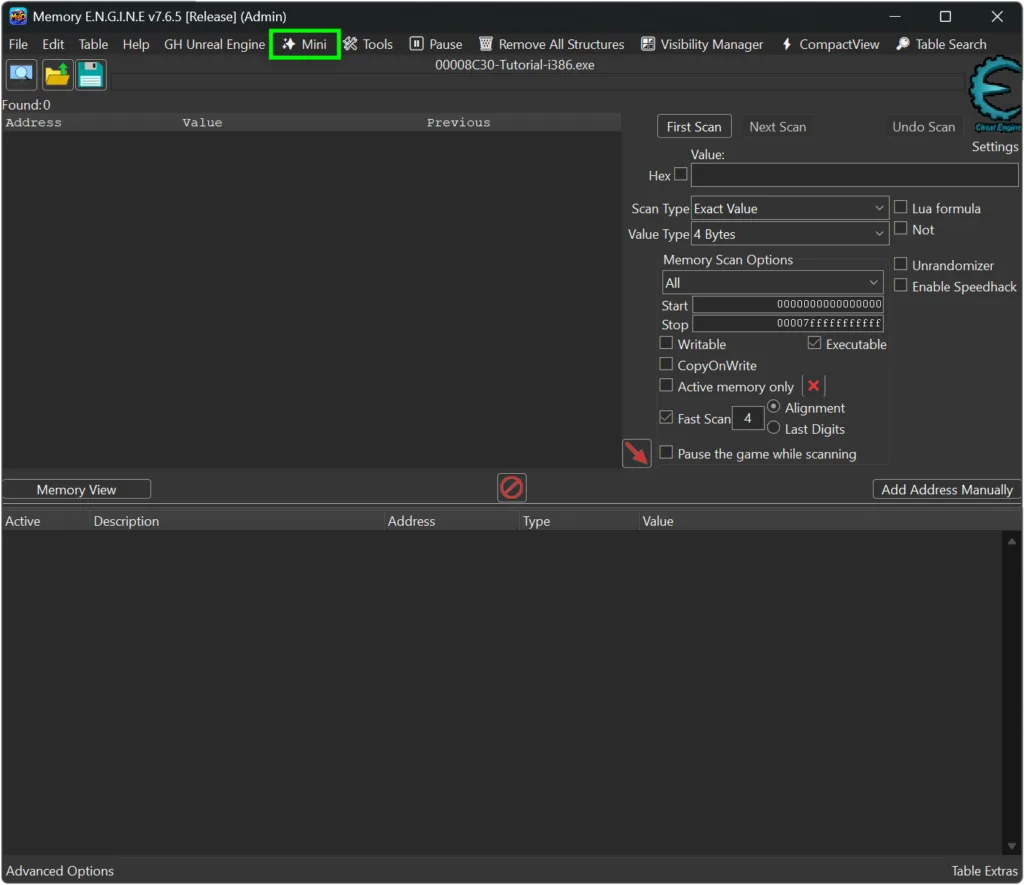Open the Edit menu

[x=53, y=44]
